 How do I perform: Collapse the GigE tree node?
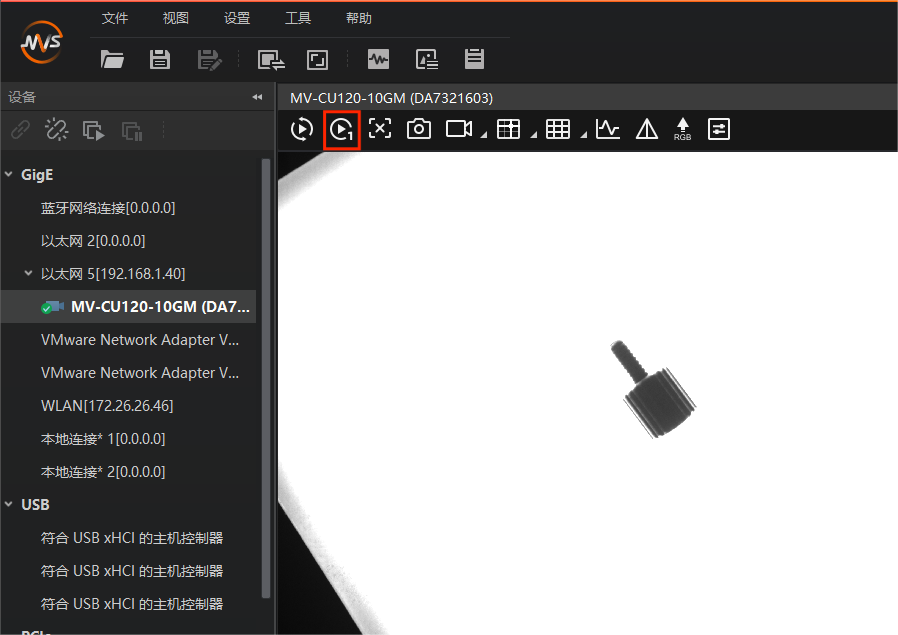pyautogui.click(x=9, y=174)
